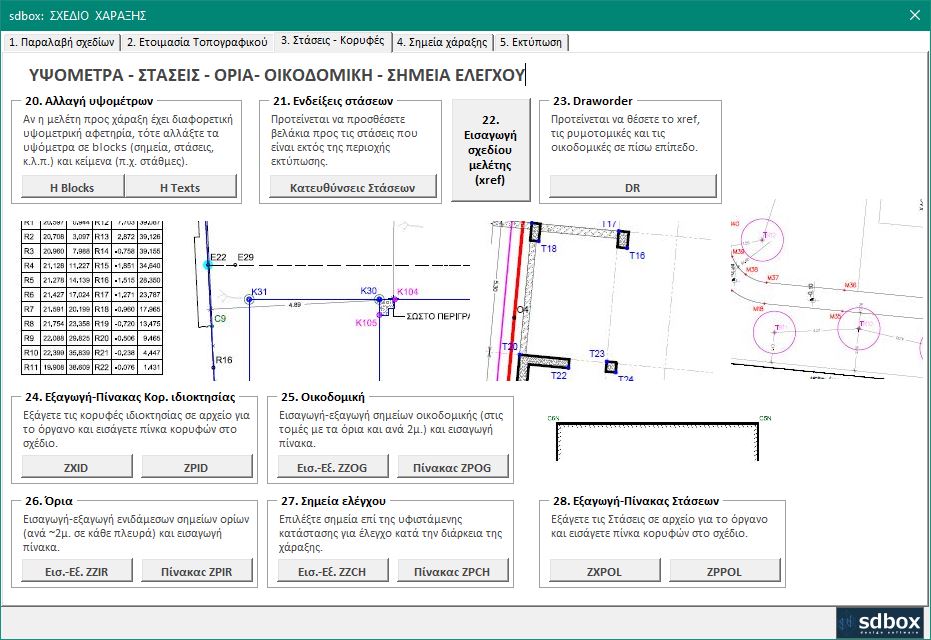Click the 'DR' draworder button

point(632,187)
